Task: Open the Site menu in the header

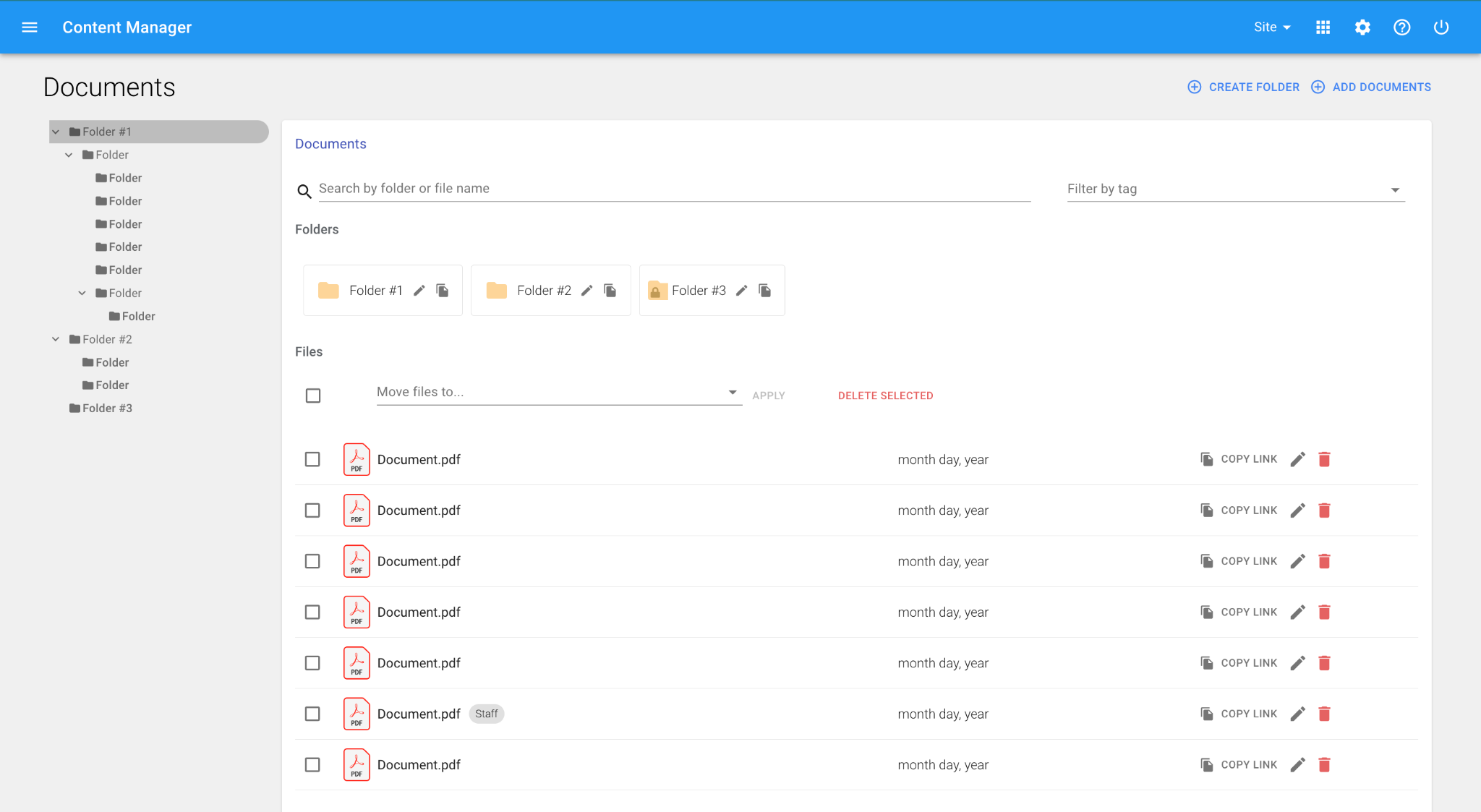Action: pyautogui.click(x=1272, y=27)
